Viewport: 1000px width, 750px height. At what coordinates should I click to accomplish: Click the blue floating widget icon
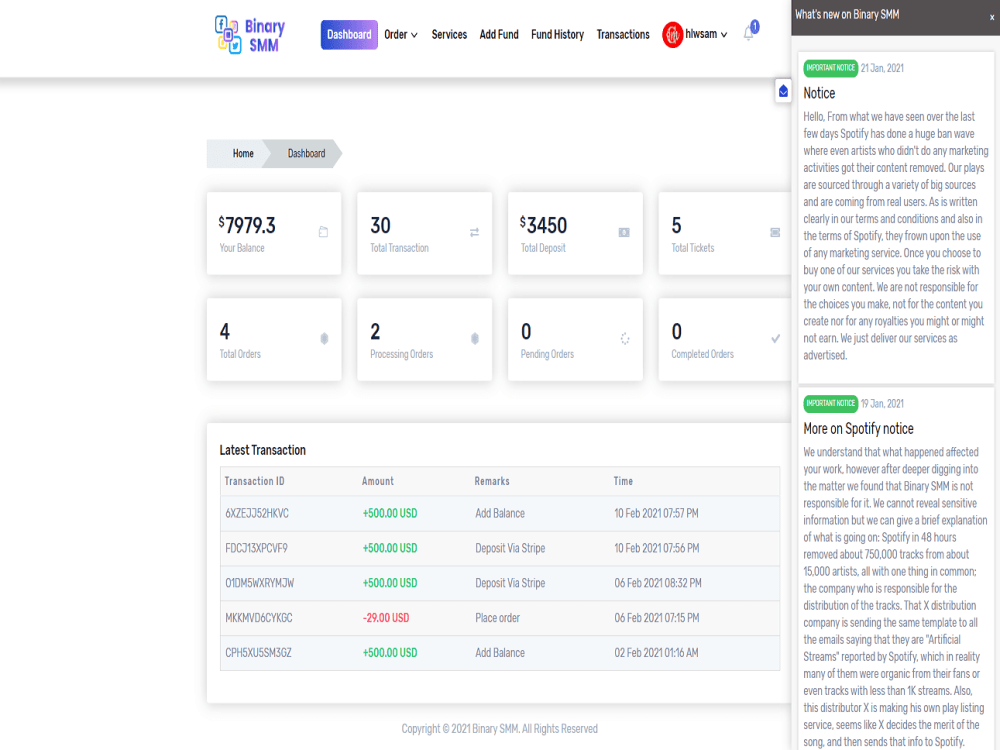[783, 91]
